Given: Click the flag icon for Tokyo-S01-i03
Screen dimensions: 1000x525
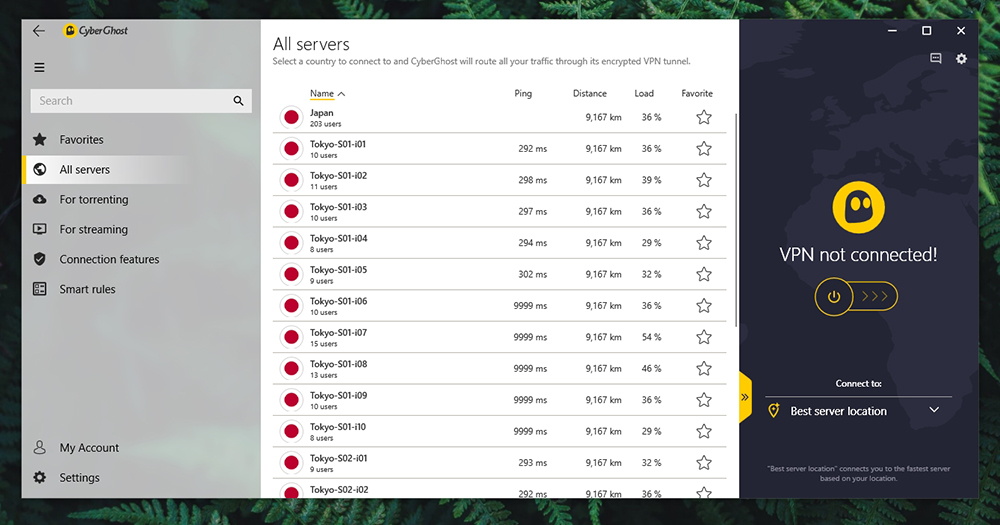Looking at the screenshot, I should [x=291, y=211].
